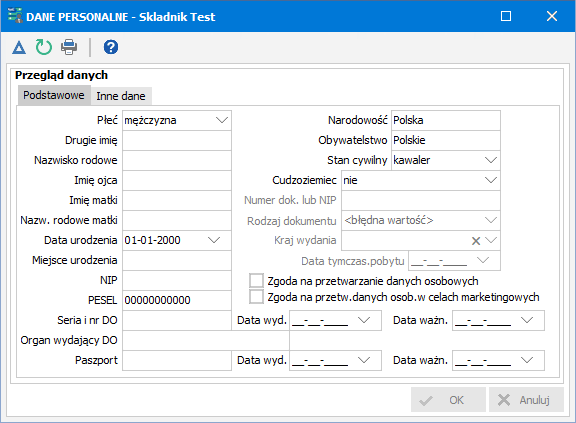Click the Drugie imię input field
The height and width of the screenshot is (423, 576).
(x=177, y=140)
